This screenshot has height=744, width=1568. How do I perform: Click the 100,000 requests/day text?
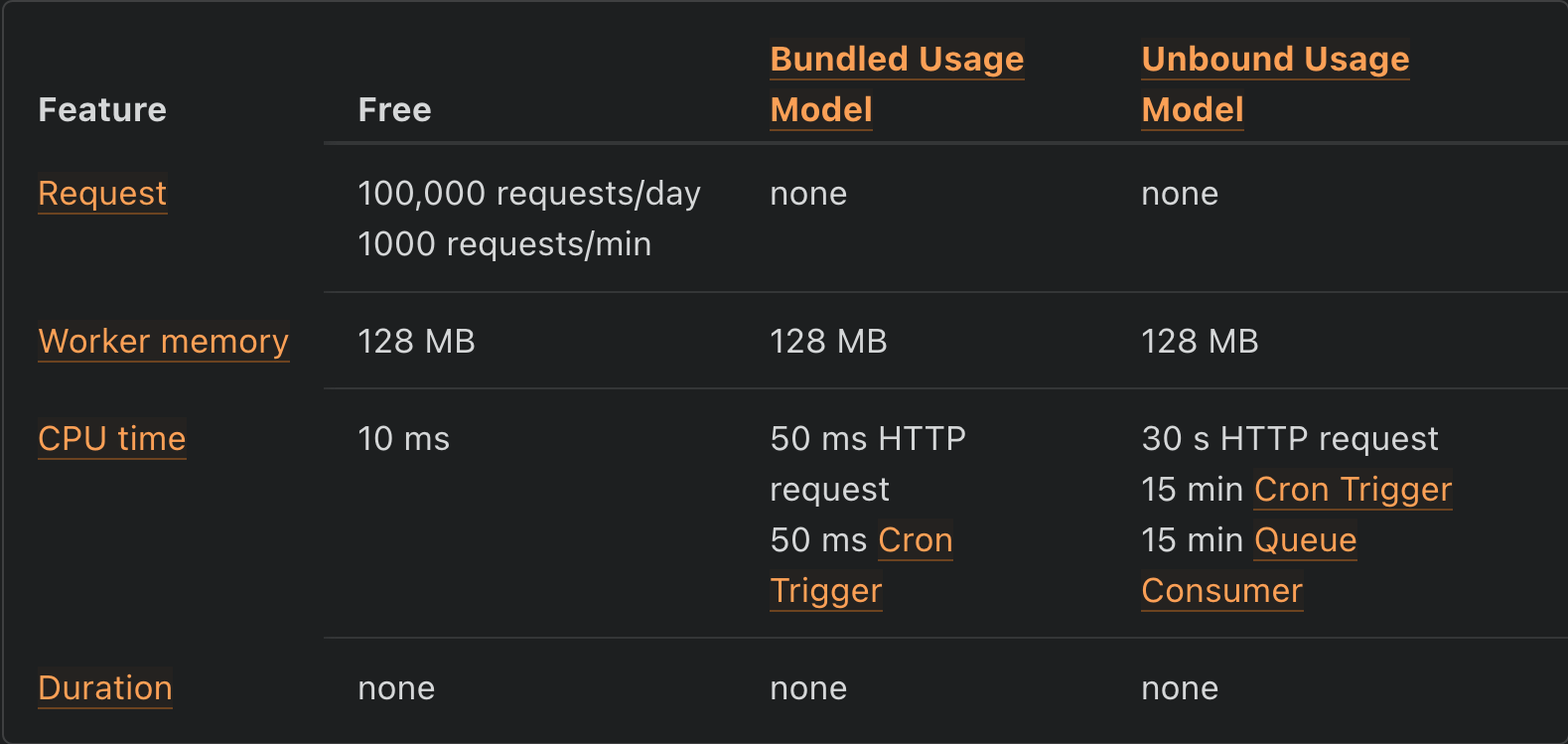[x=528, y=193]
